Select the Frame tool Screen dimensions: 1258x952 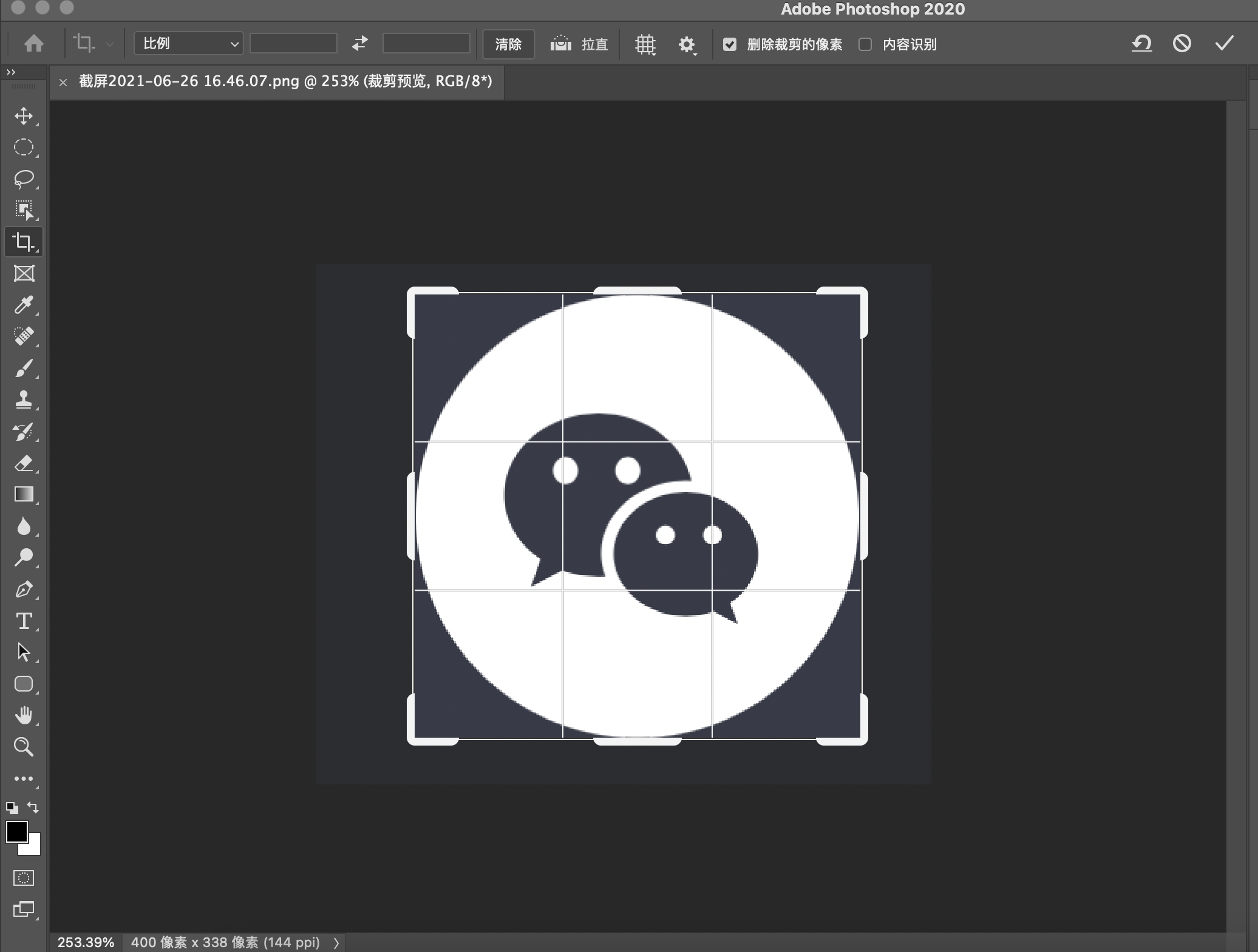tap(24, 274)
